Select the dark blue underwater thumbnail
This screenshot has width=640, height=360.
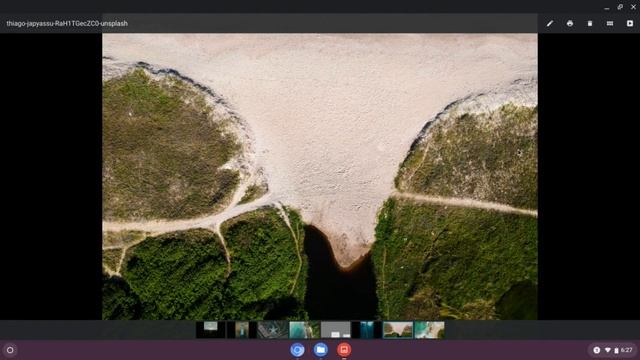point(367,330)
